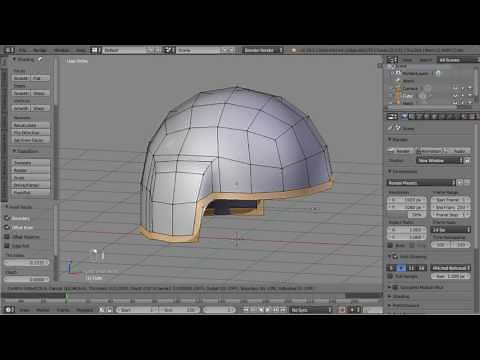Click the timeline Start frame field
Image resolution: width=480 pixels, height=360 pixels.
(x=138, y=310)
